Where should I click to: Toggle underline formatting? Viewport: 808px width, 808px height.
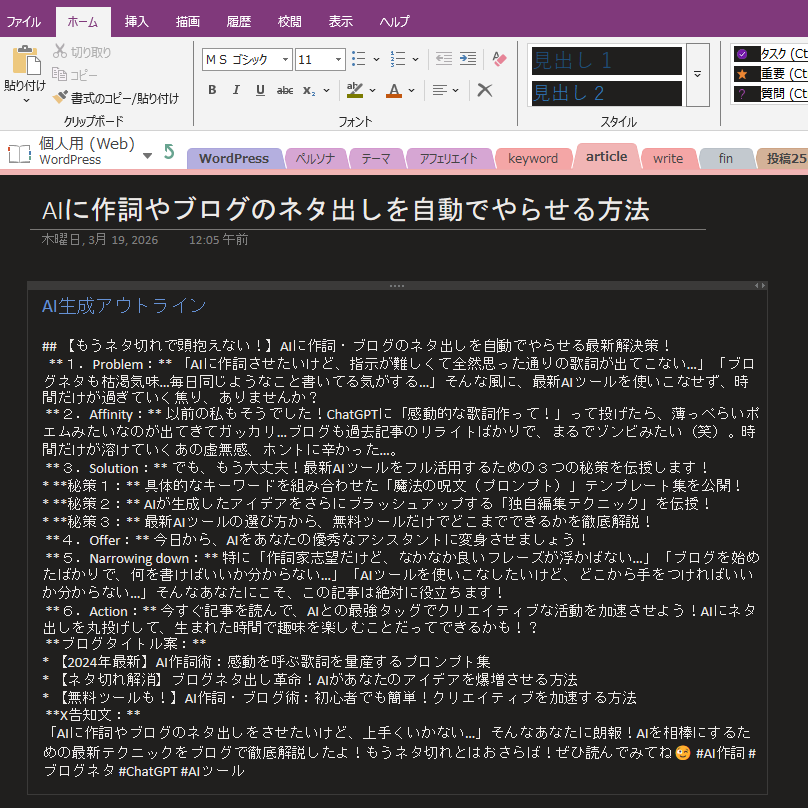[x=260, y=90]
